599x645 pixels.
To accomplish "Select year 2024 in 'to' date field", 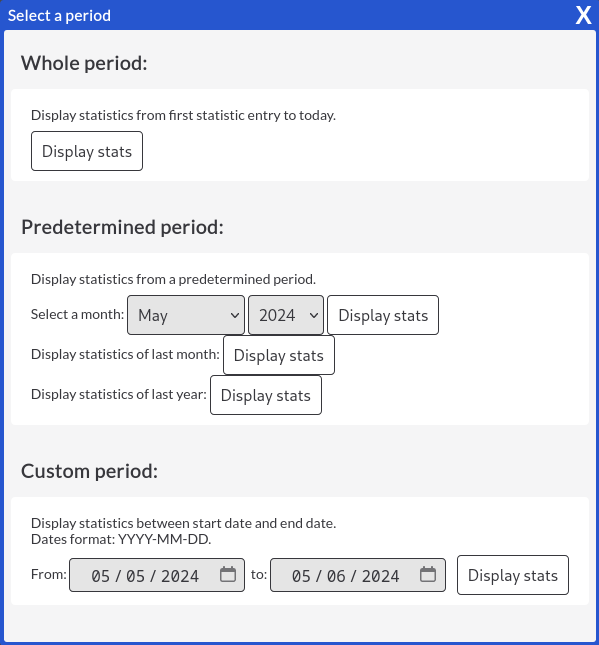I will pos(381,576).
